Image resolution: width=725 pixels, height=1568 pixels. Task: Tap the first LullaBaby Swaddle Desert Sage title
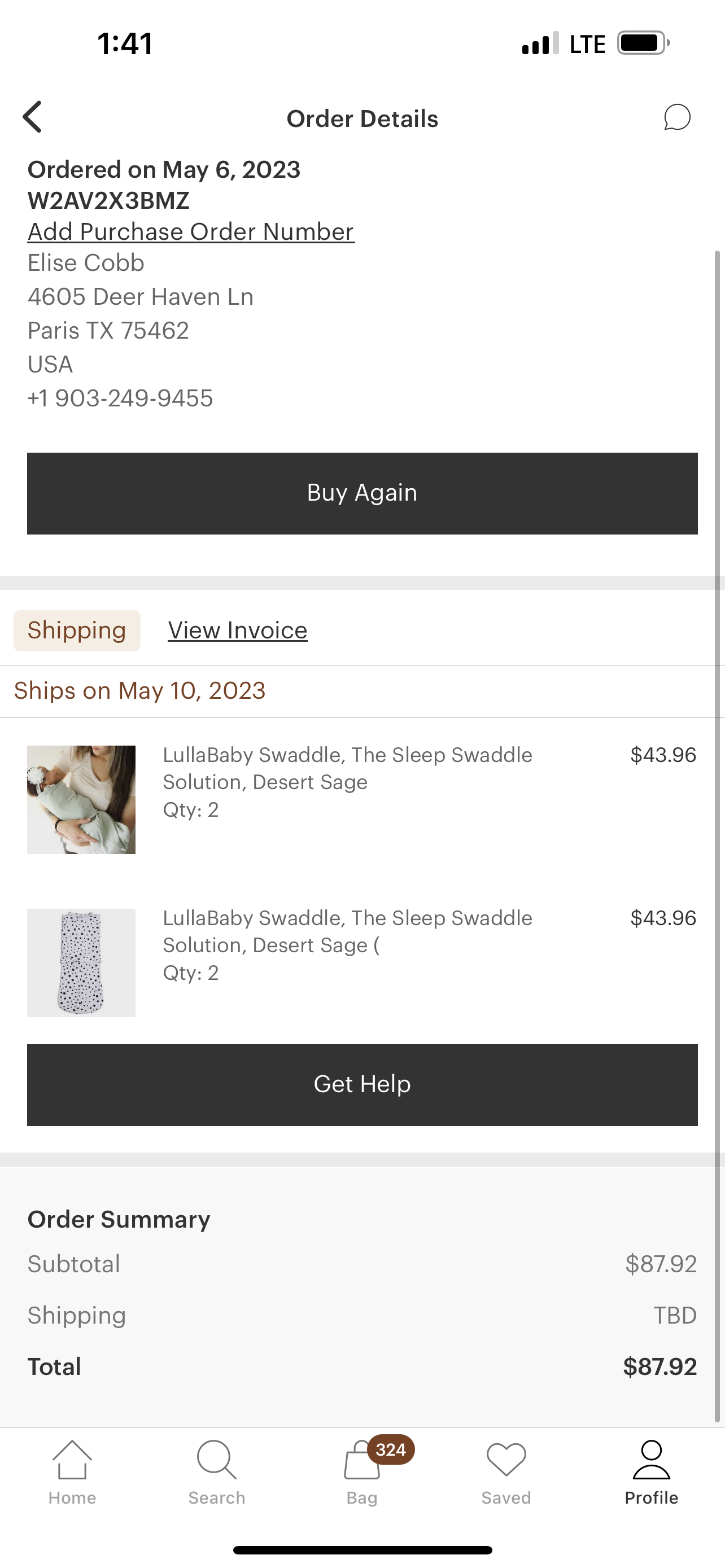(x=347, y=768)
